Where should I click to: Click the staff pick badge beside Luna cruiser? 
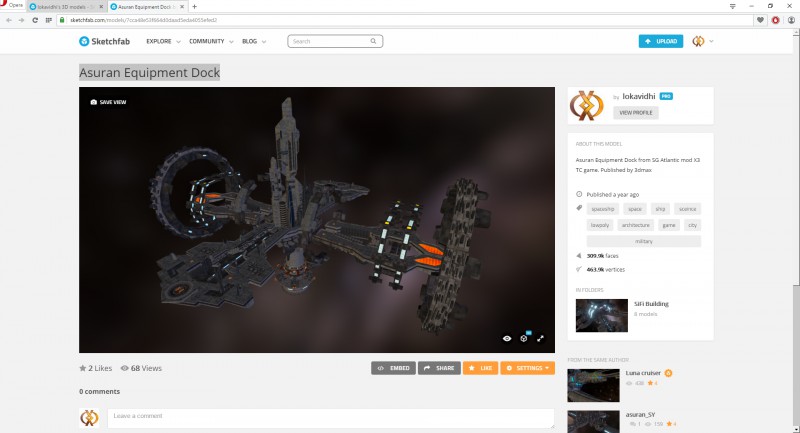coord(668,373)
